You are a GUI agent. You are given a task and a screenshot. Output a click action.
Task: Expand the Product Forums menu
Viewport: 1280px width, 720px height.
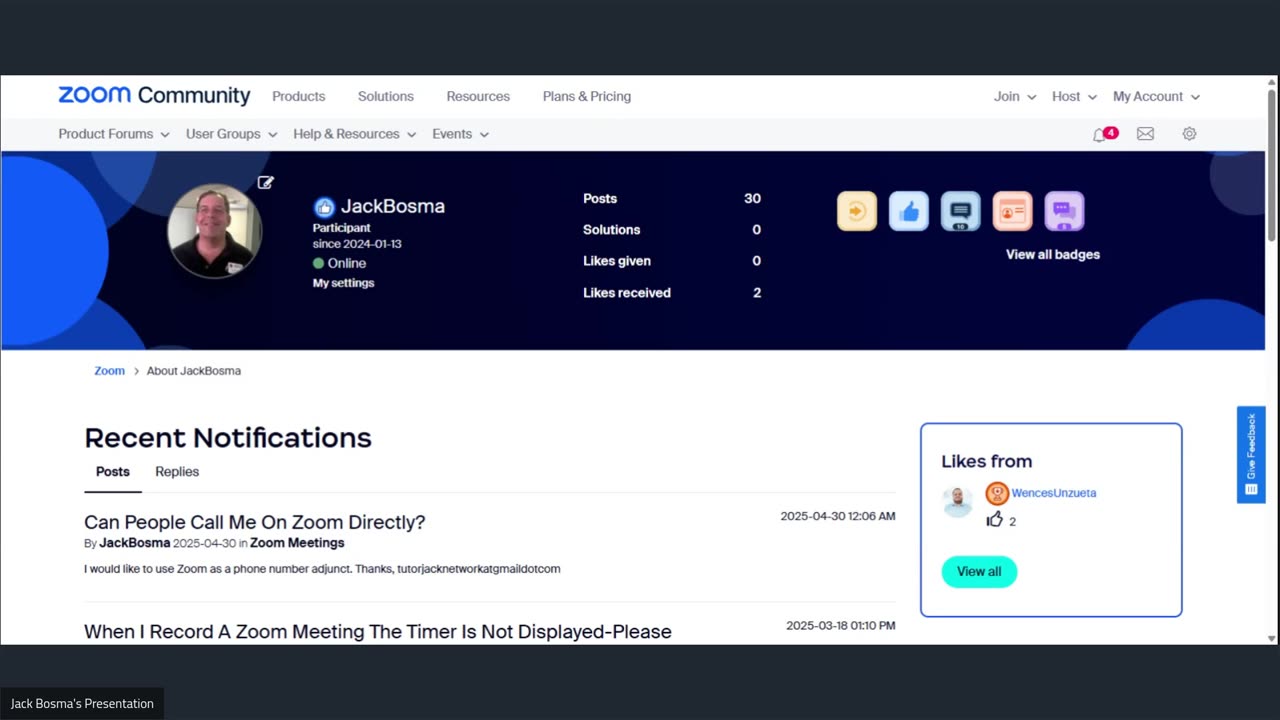click(x=114, y=134)
